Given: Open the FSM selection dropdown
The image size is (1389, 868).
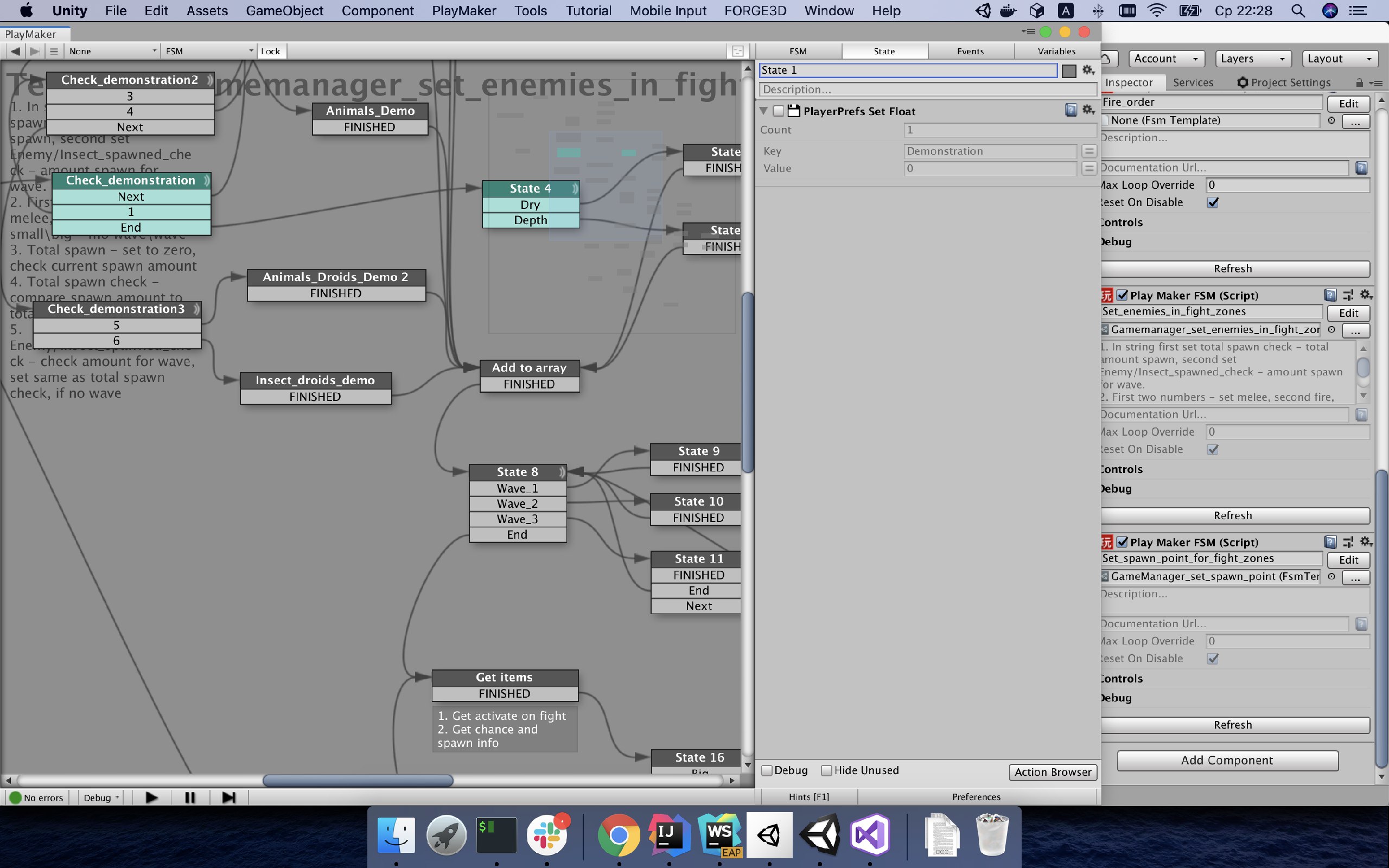Looking at the screenshot, I should coord(209,51).
